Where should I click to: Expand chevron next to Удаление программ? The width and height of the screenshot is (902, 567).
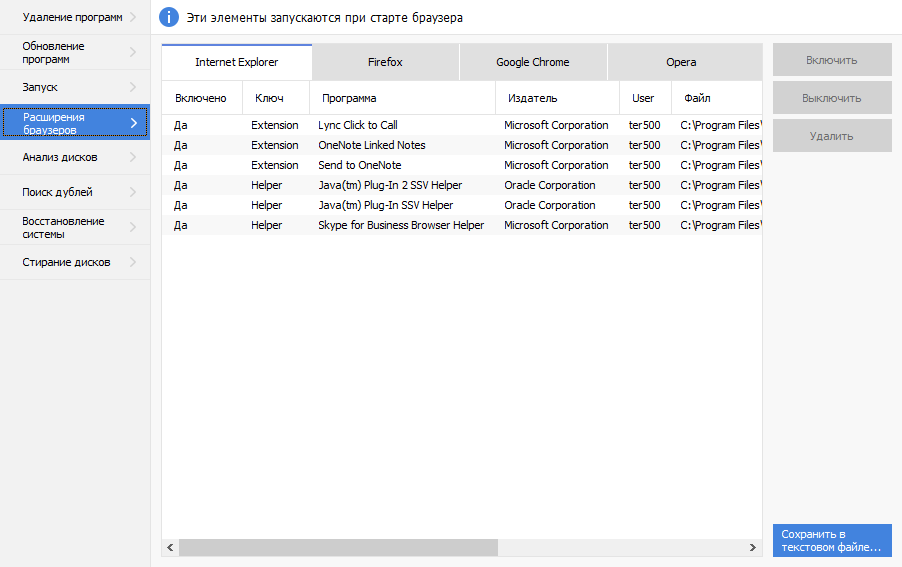click(133, 17)
